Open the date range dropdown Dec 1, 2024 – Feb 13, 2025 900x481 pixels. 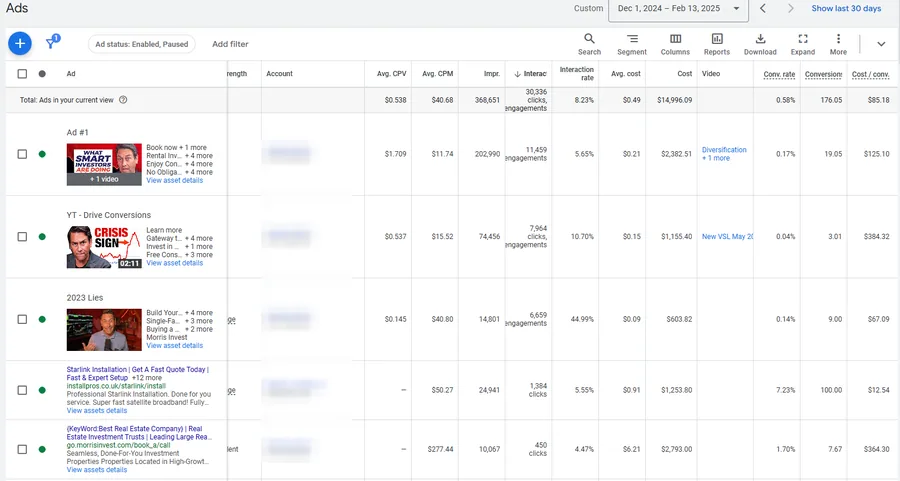point(678,9)
